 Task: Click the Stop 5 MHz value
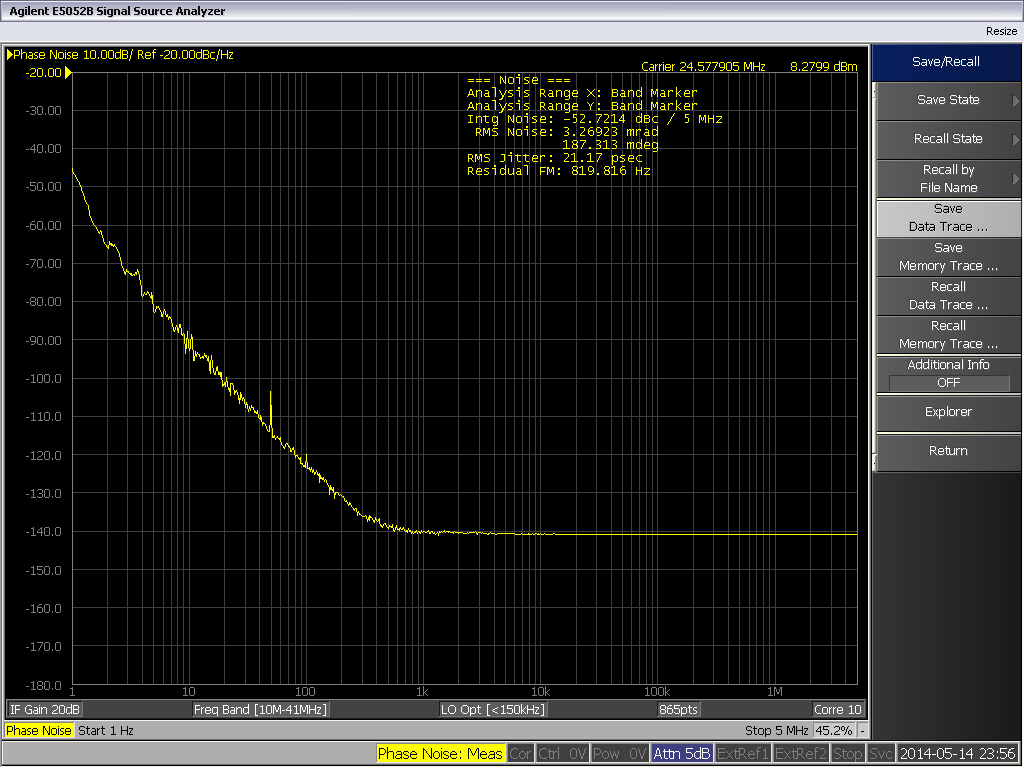coord(776,731)
